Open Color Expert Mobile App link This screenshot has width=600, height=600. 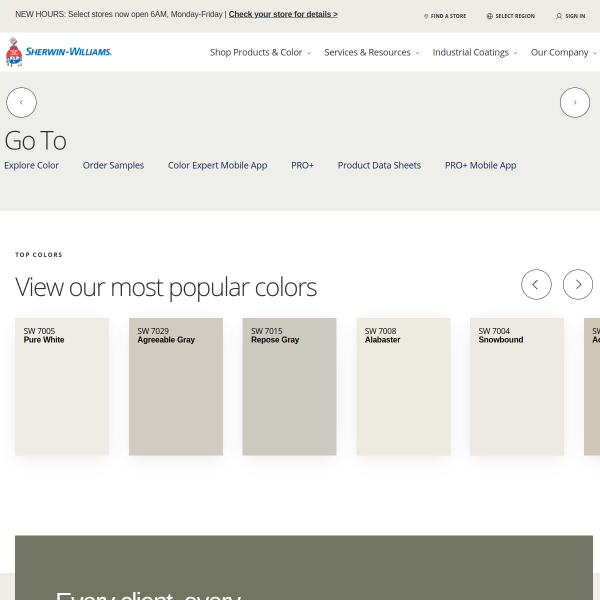(217, 165)
